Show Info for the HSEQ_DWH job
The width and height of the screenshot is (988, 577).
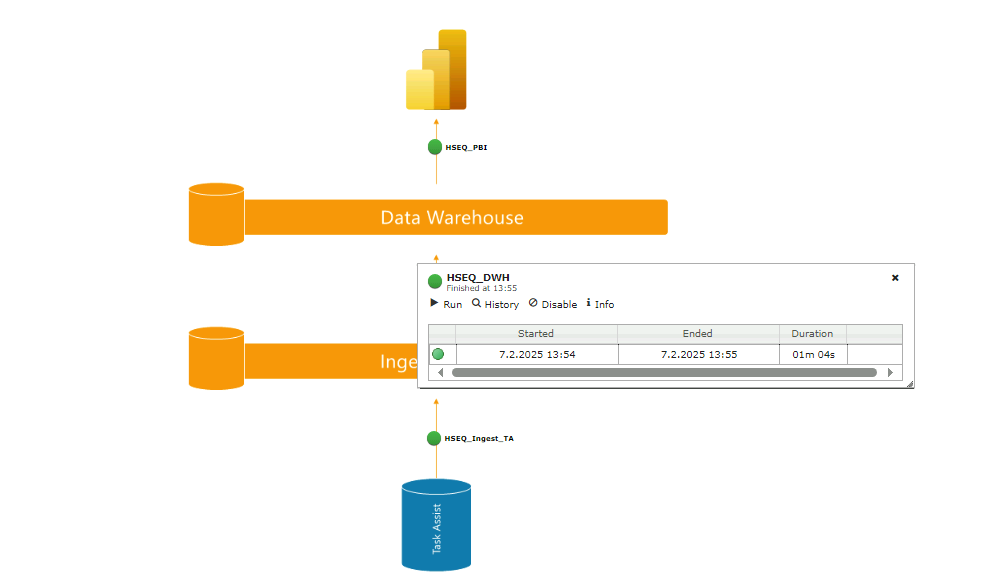(600, 304)
